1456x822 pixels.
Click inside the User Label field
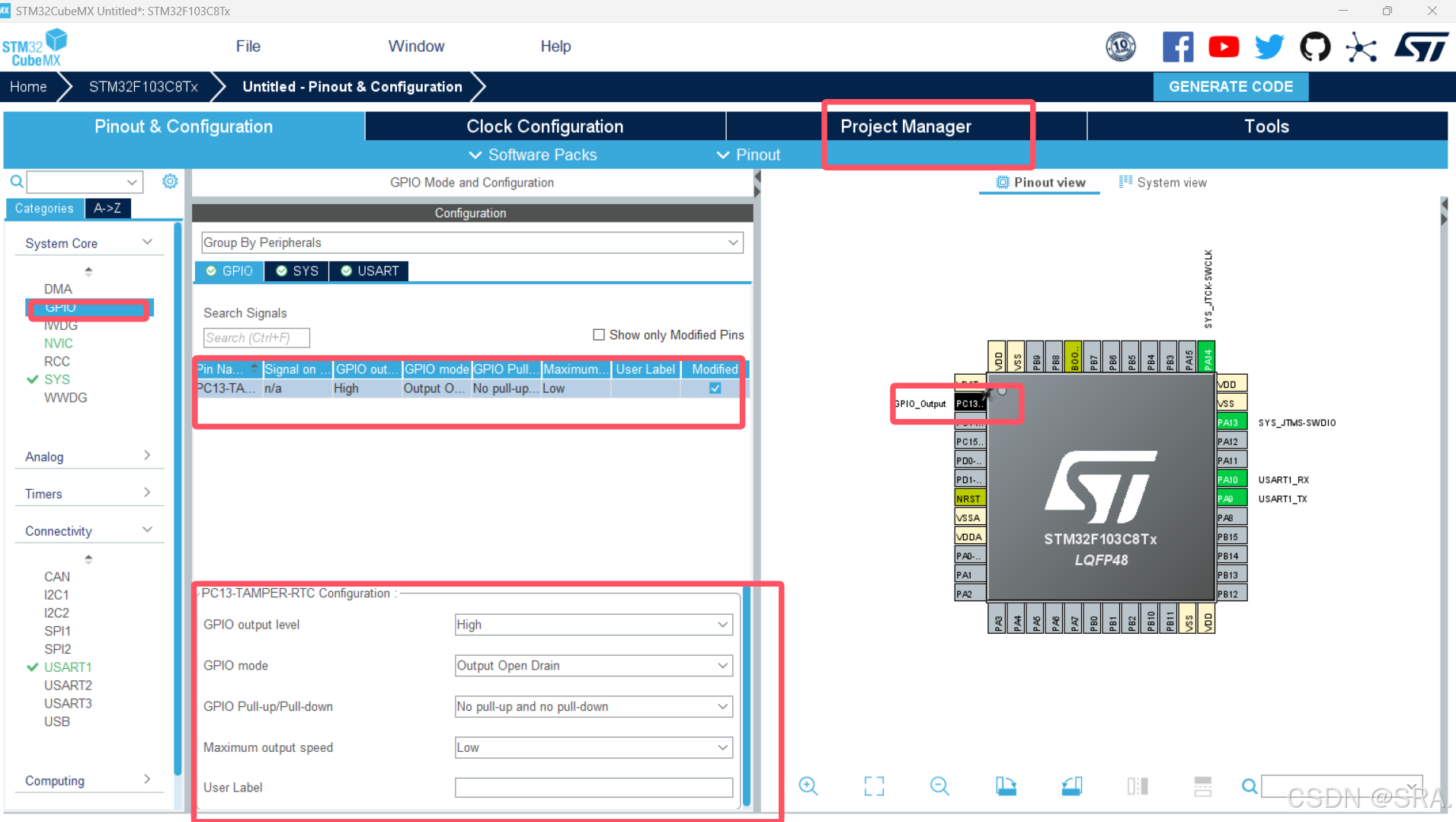(592, 787)
